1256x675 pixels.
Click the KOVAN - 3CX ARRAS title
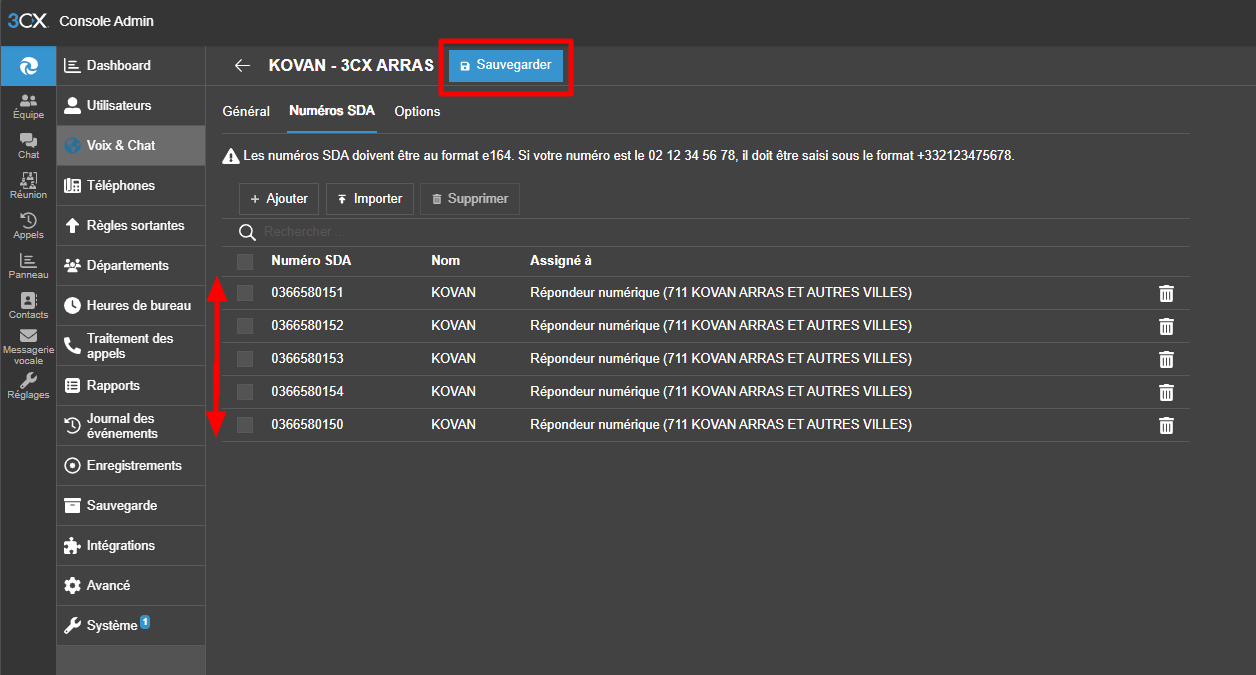click(x=351, y=66)
